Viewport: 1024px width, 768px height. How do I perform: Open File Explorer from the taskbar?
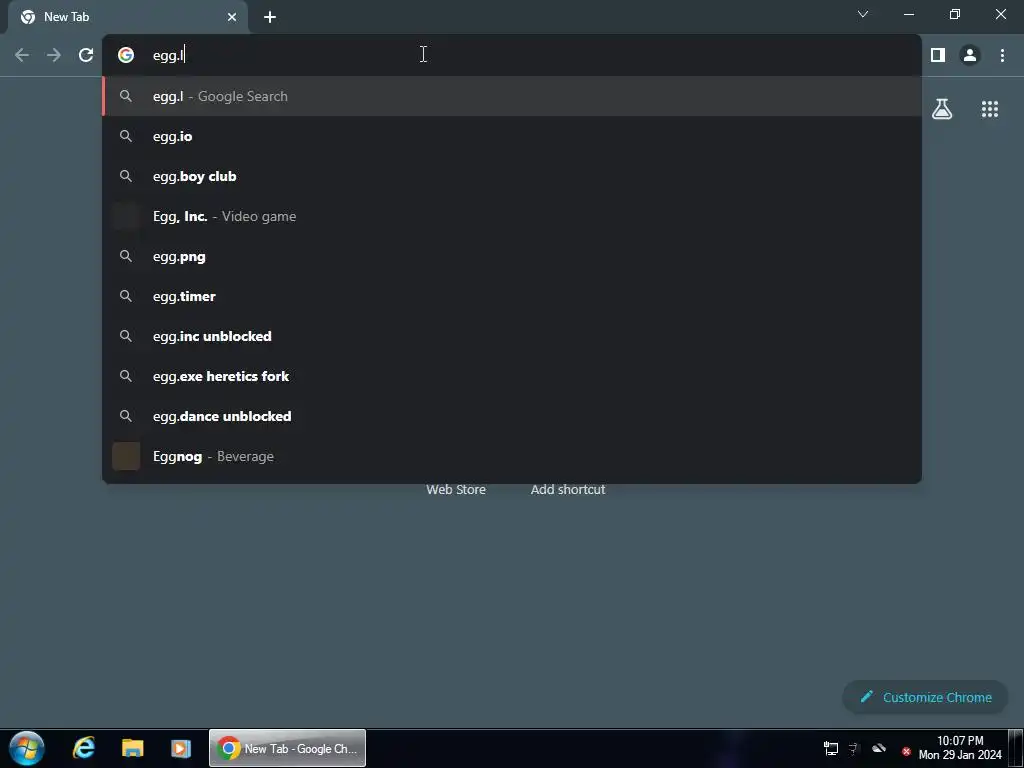tap(133, 748)
